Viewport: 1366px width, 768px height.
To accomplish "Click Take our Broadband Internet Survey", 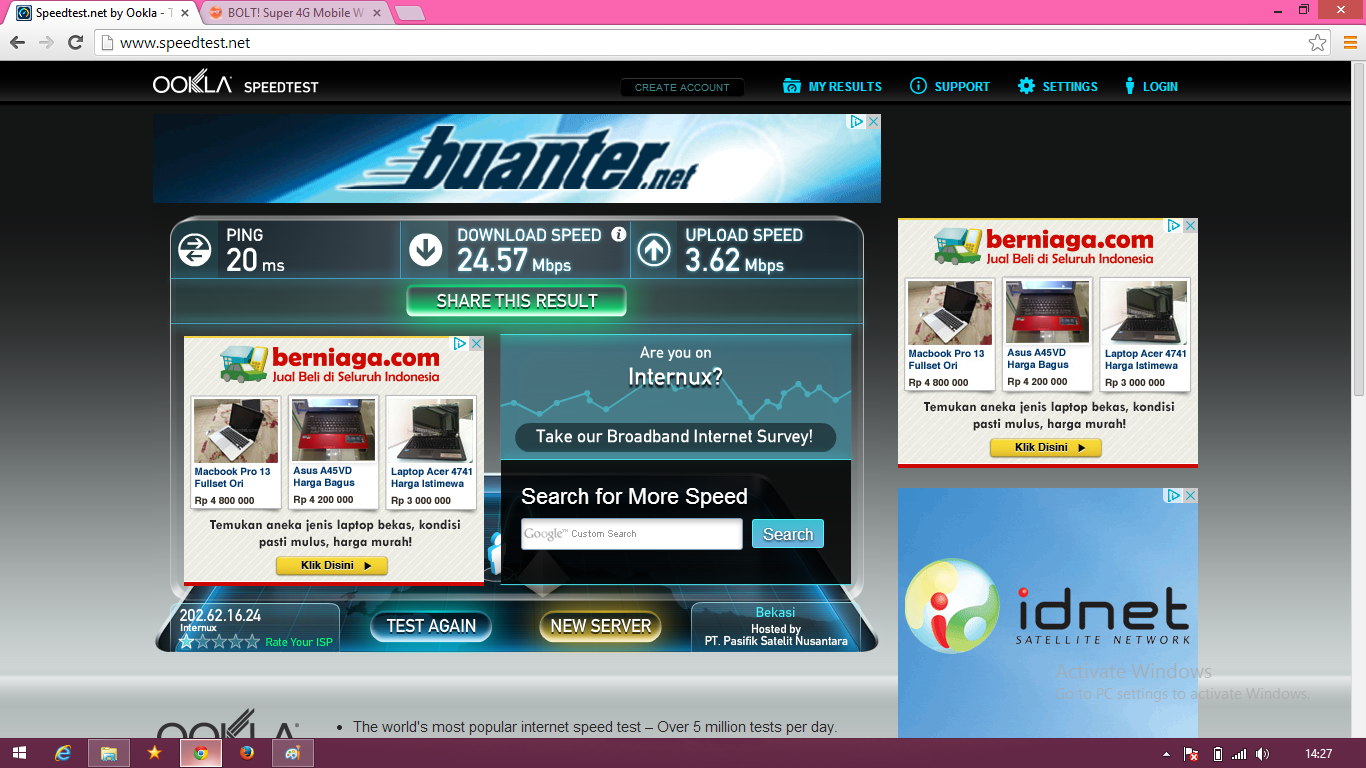I will coord(674,436).
